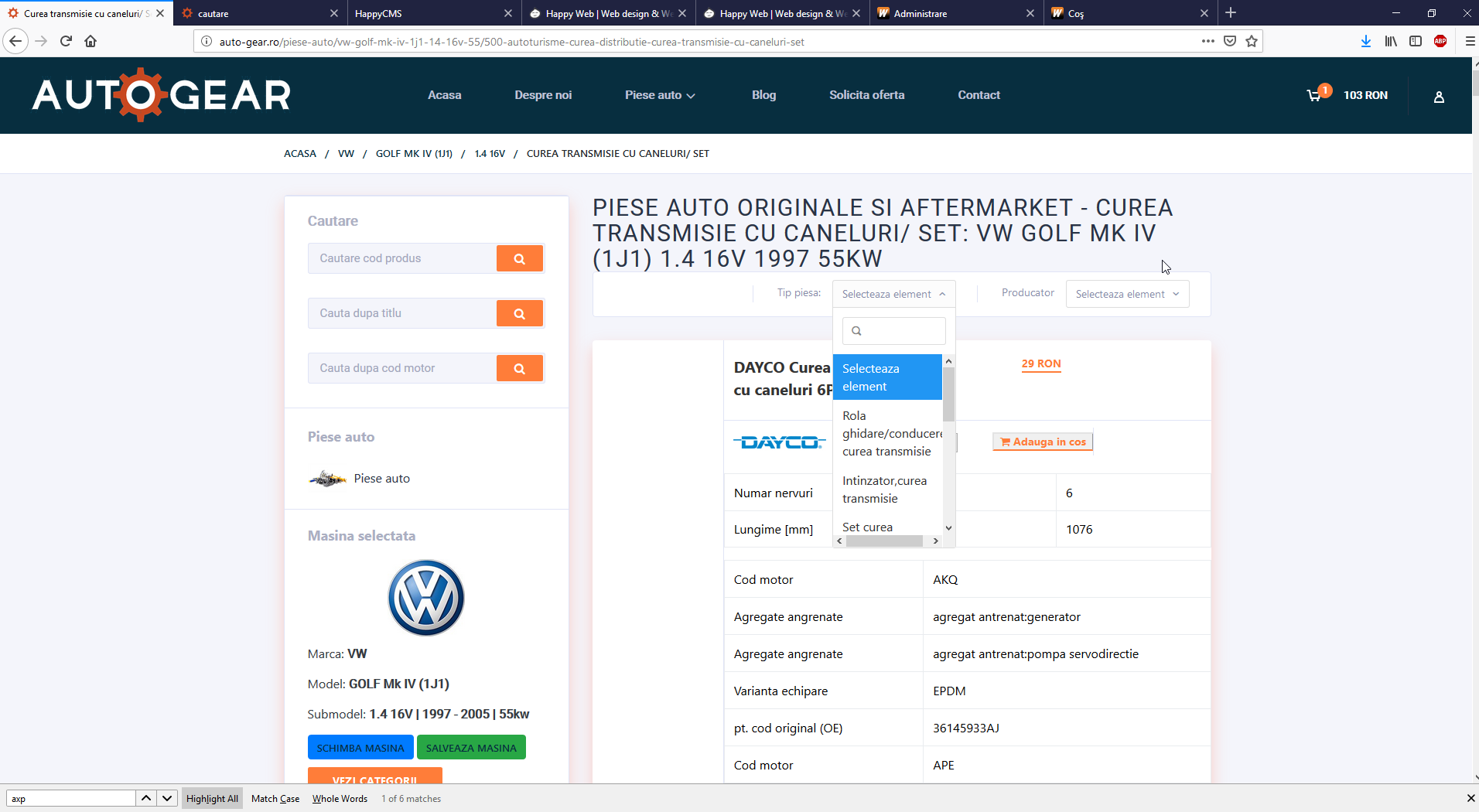
Task: Toggle Highlight All in find bar
Action: pyautogui.click(x=212, y=798)
